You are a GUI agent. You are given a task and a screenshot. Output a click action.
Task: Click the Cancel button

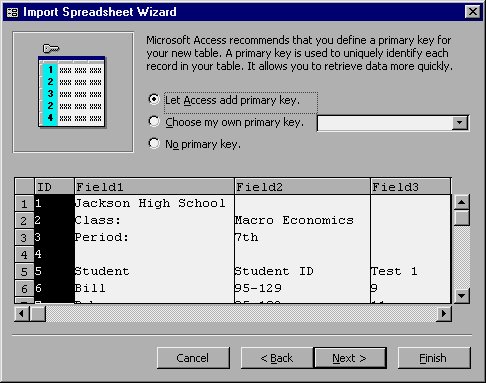tap(193, 358)
